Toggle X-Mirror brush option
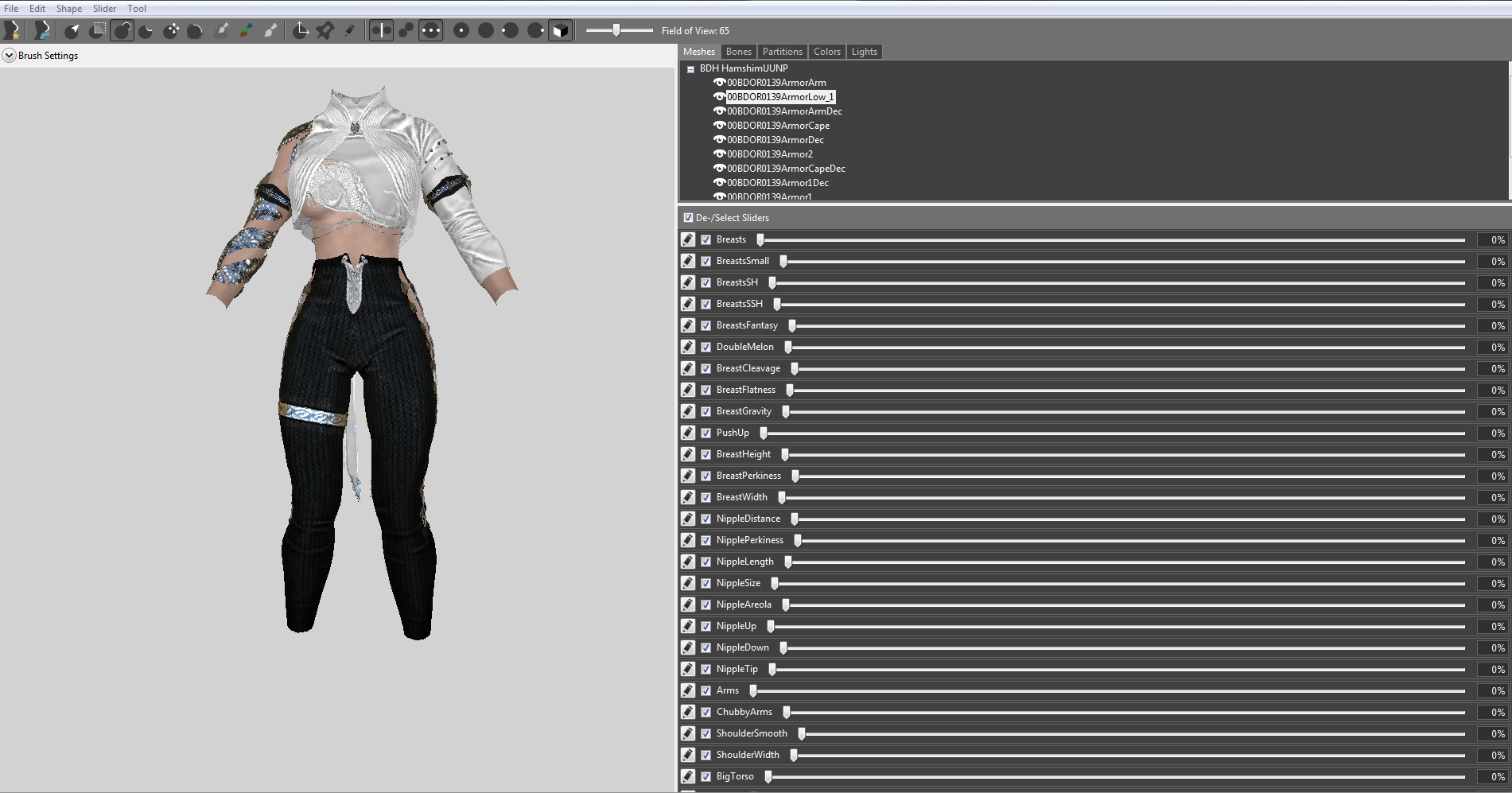 [x=381, y=30]
